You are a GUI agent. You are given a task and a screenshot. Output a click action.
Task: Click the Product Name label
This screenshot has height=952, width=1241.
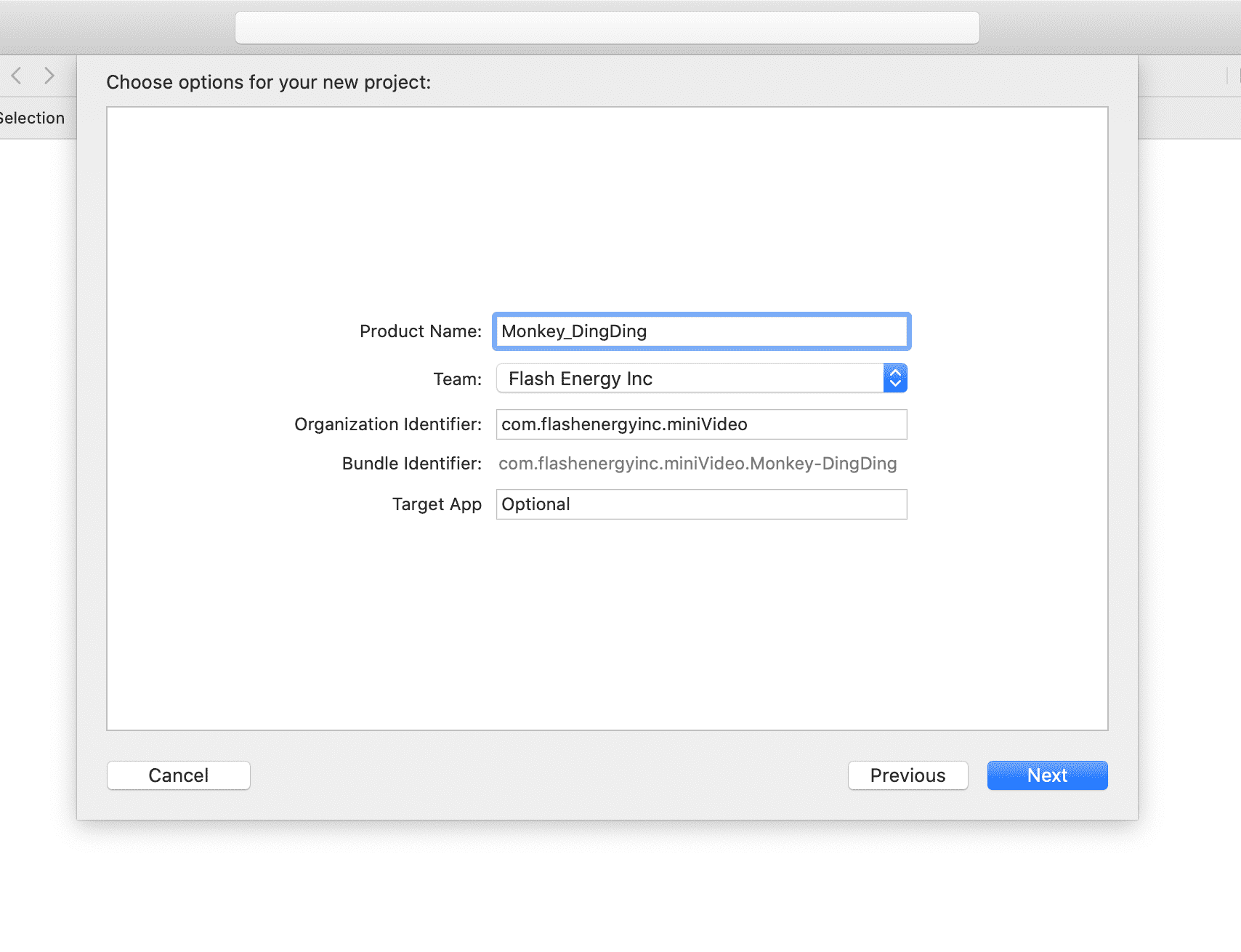pyautogui.click(x=421, y=331)
